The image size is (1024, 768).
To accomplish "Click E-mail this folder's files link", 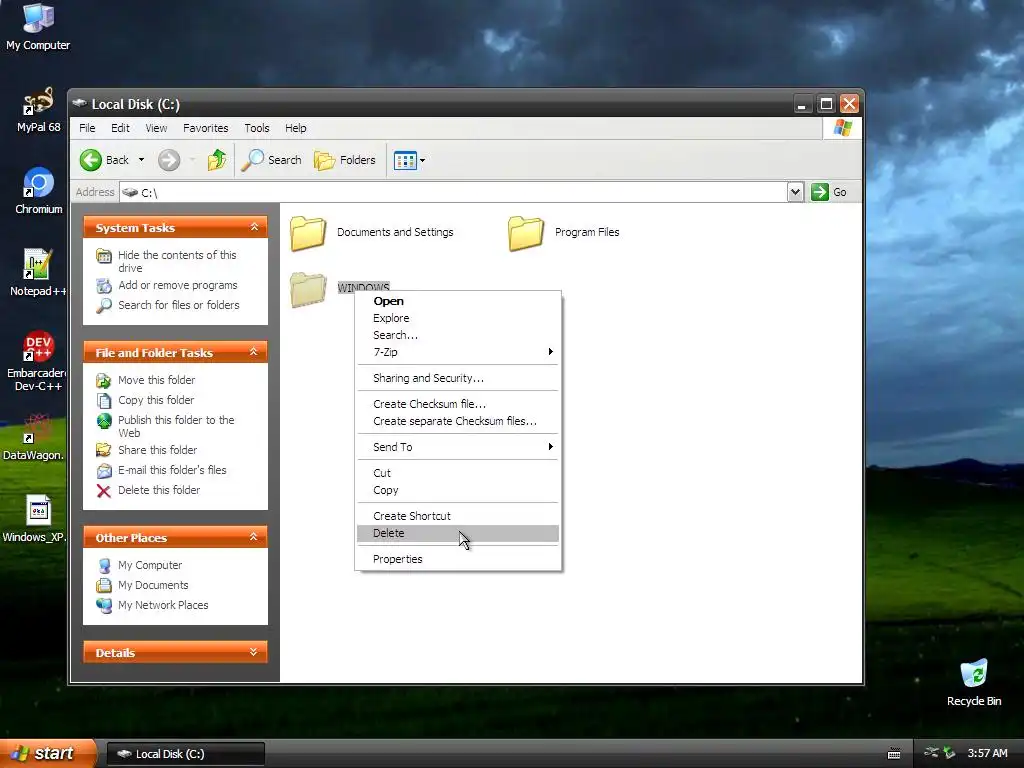I will point(172,470).
